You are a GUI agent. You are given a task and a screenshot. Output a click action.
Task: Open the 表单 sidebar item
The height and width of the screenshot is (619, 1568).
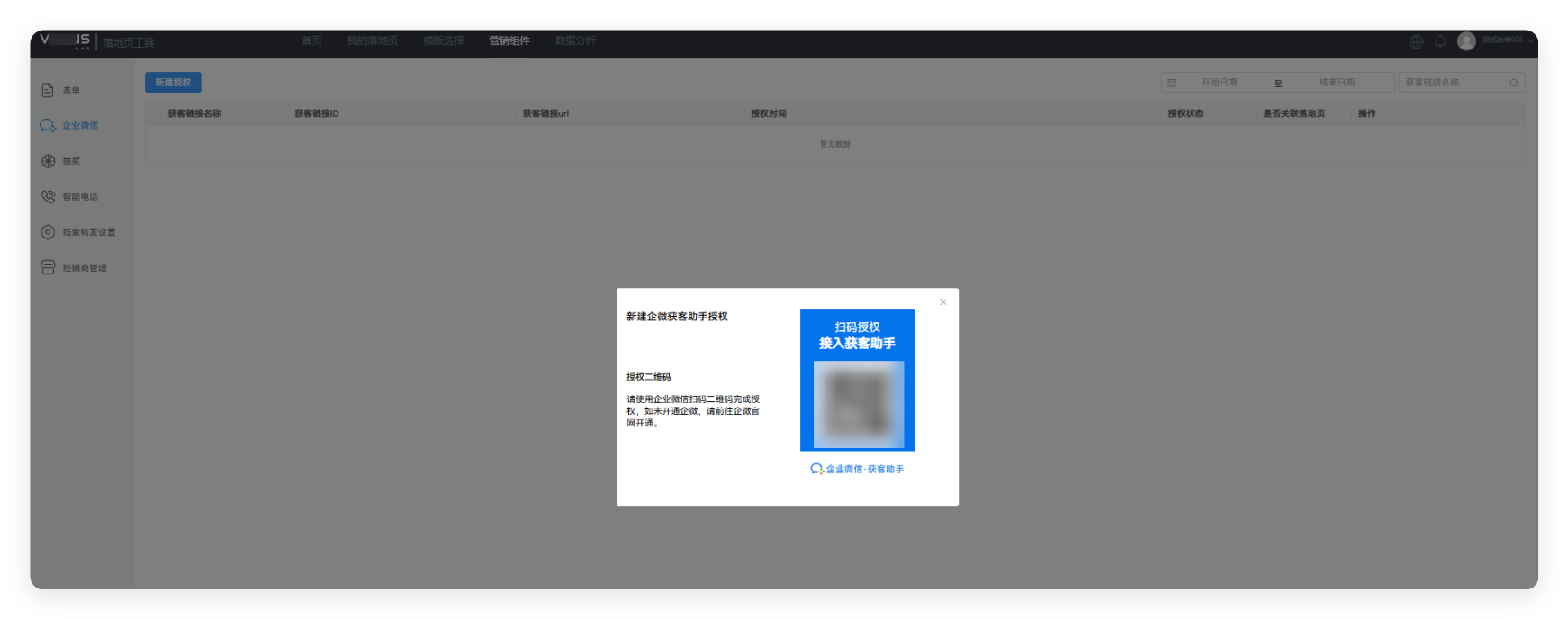(61, 90)
